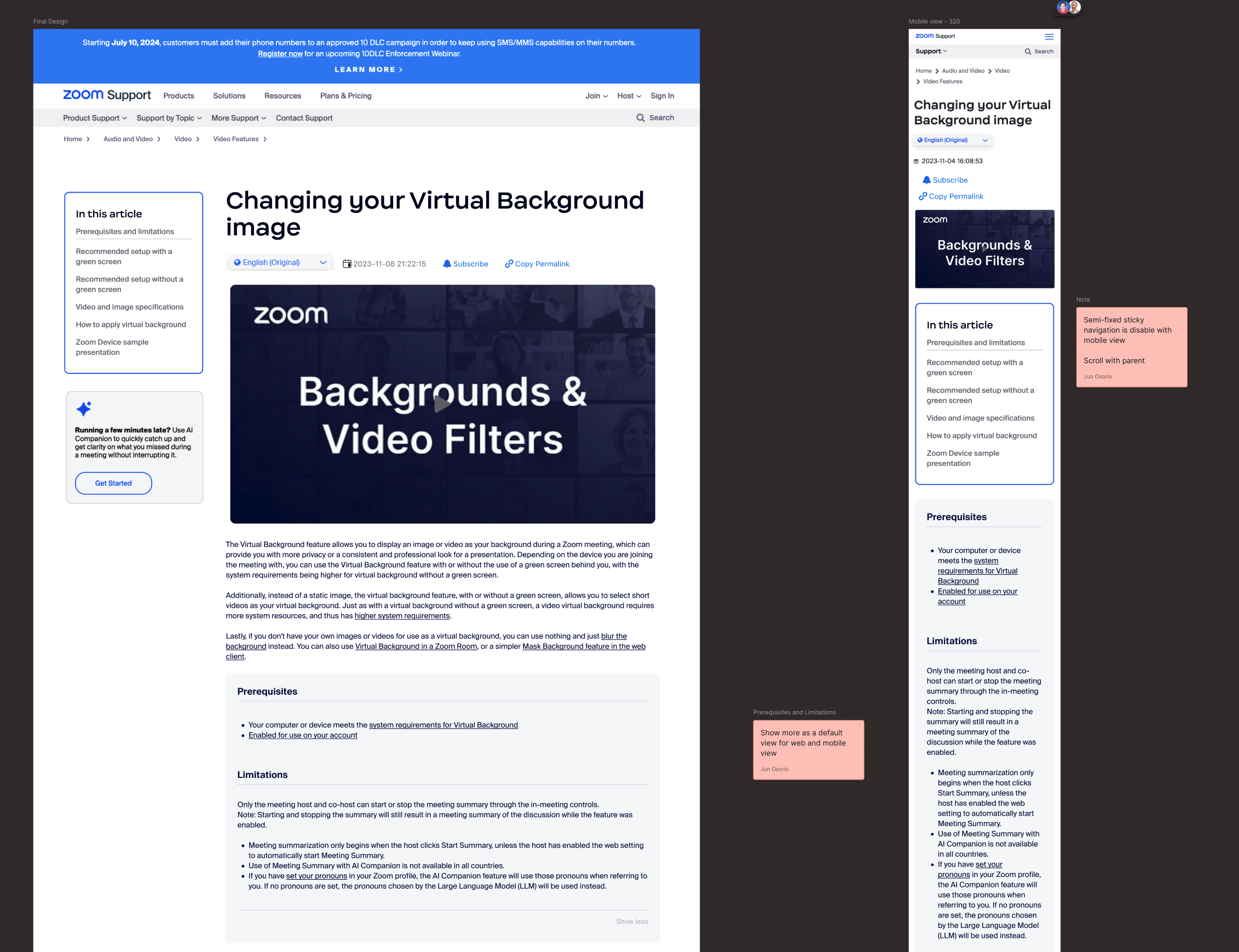Open mobile Support dropdown
The width and height of the screenshot is (1239, 952).
(931, 51)
